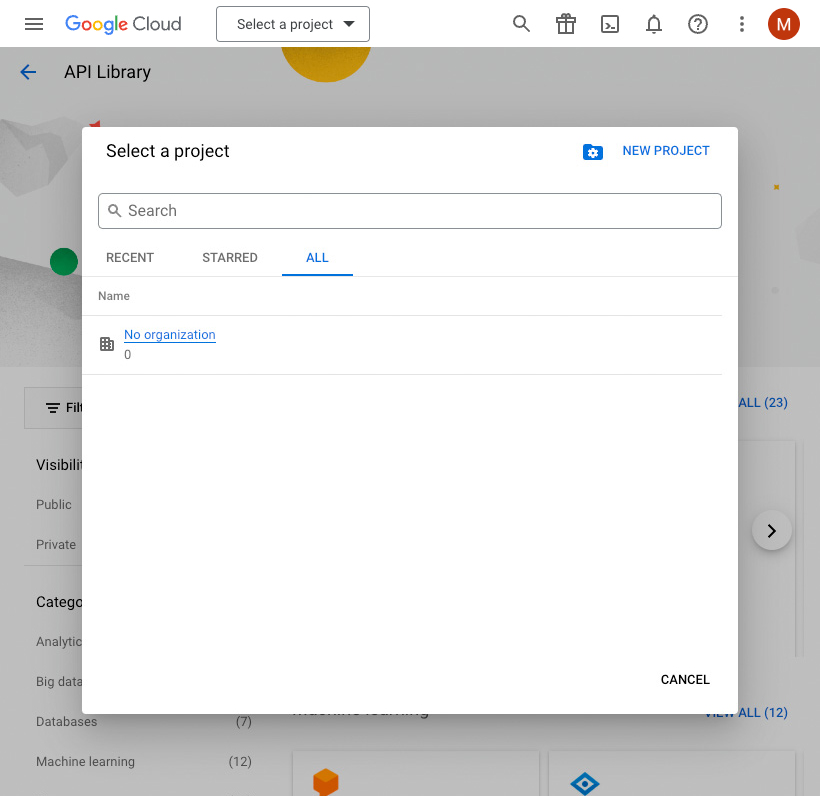This screenshot has height=796, width=820.
Task: Cancel the Select a project dialog
Action: coord(685,679)
